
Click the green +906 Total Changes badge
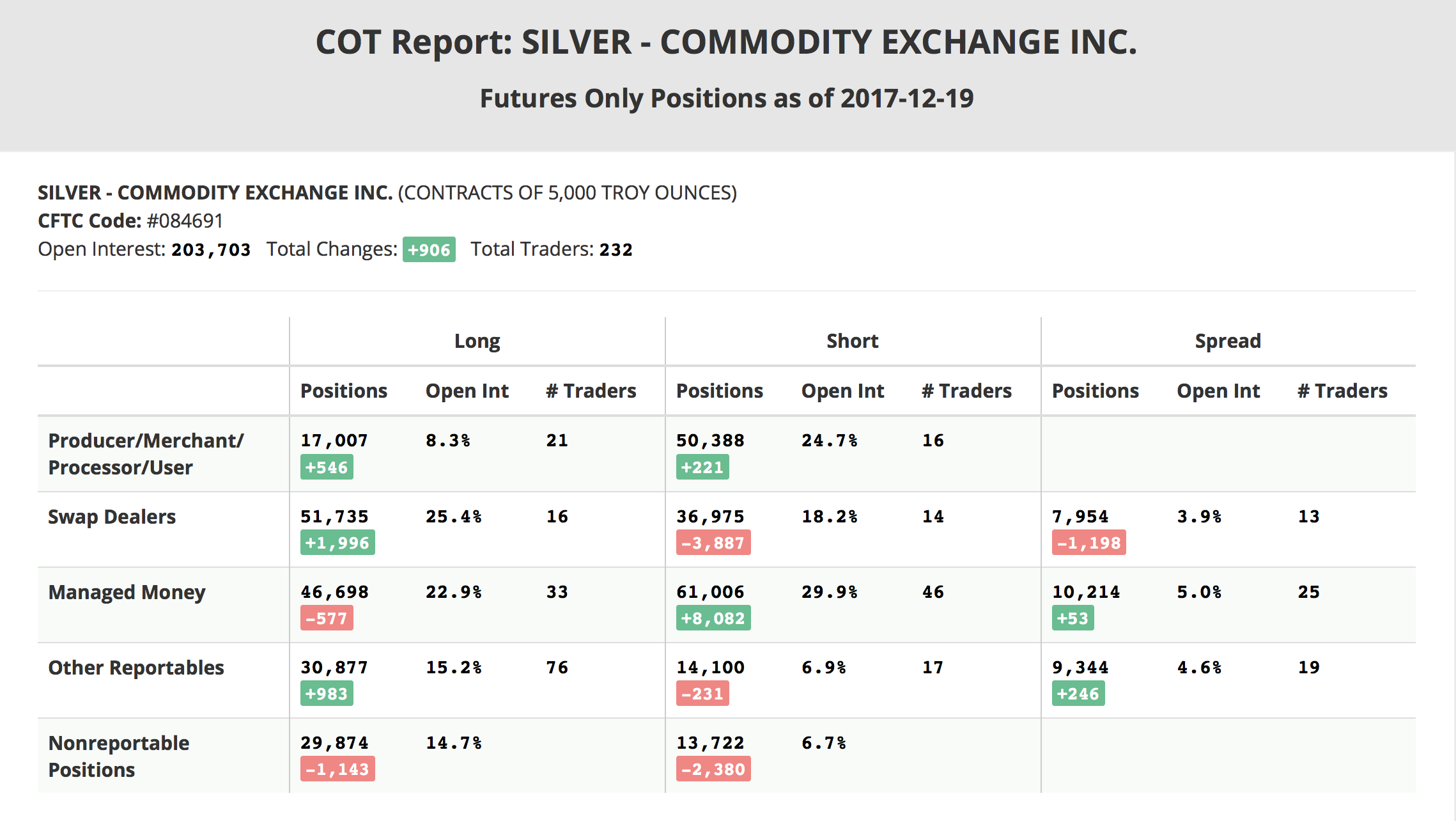point(429,249)
